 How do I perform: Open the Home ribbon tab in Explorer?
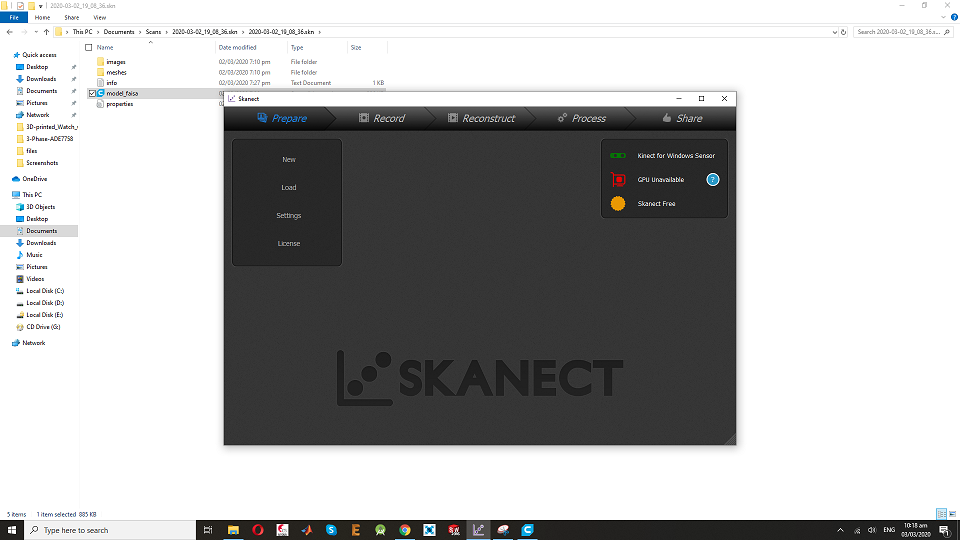click(x=42, y=18)
